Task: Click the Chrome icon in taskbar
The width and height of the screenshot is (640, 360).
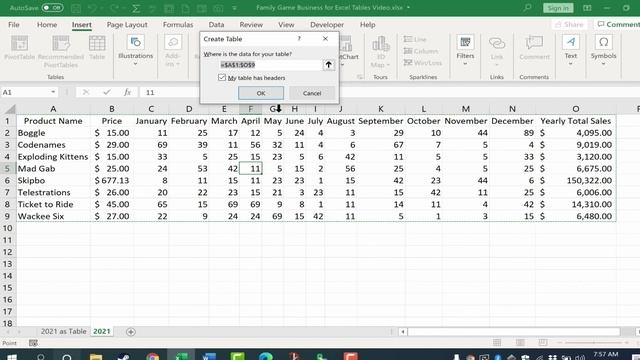Action: (153, 356)
